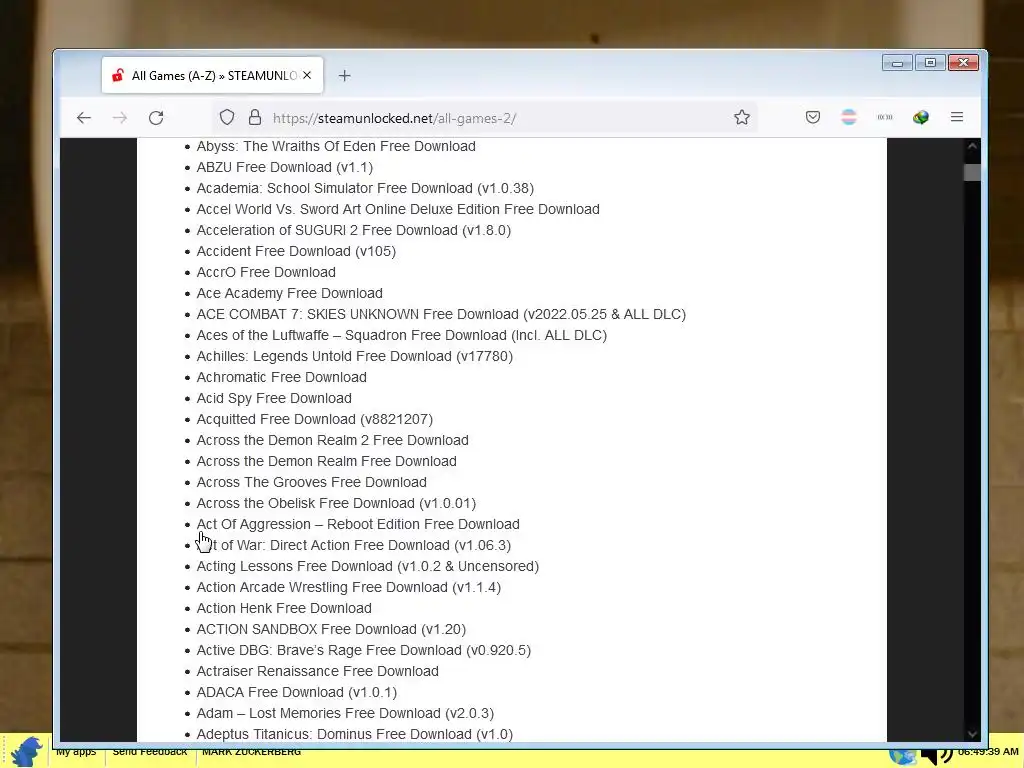
Task: Open Academia: School Simulator link
Action: tap(365, 188)
